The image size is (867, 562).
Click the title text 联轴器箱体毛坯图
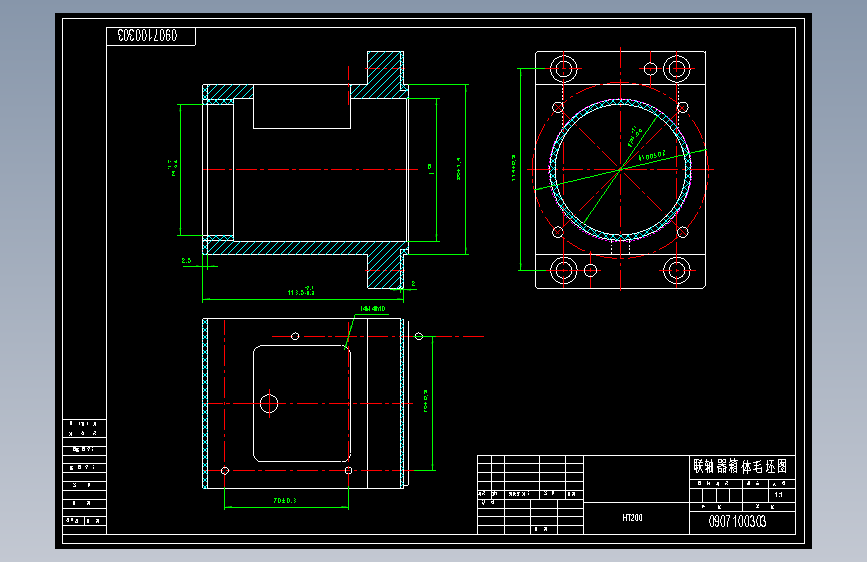click(x=740, y=466)
